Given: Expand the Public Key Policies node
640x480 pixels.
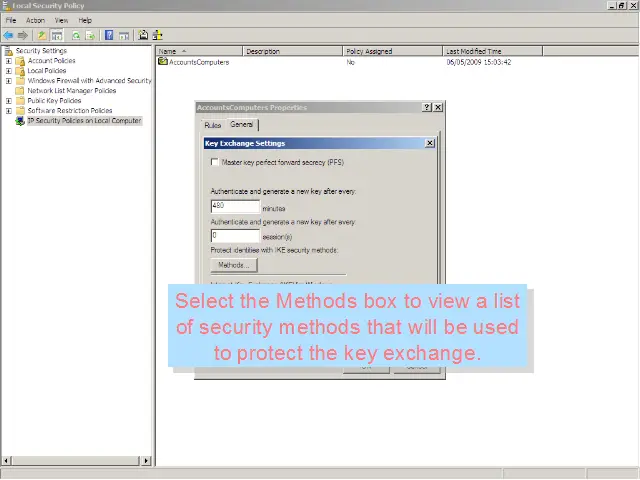Looking at the screenshot, I should [x=8, y=101].
